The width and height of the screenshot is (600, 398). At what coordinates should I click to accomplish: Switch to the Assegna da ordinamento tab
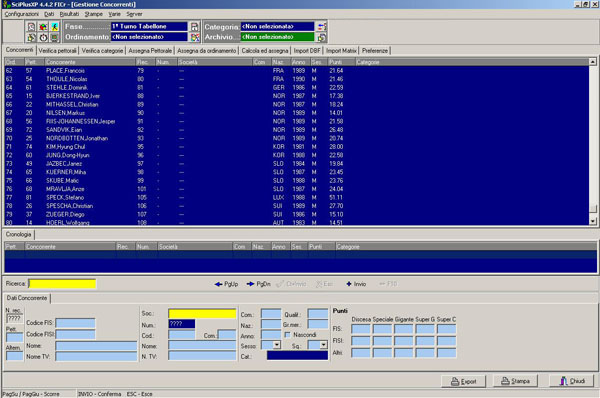(207, 51)
